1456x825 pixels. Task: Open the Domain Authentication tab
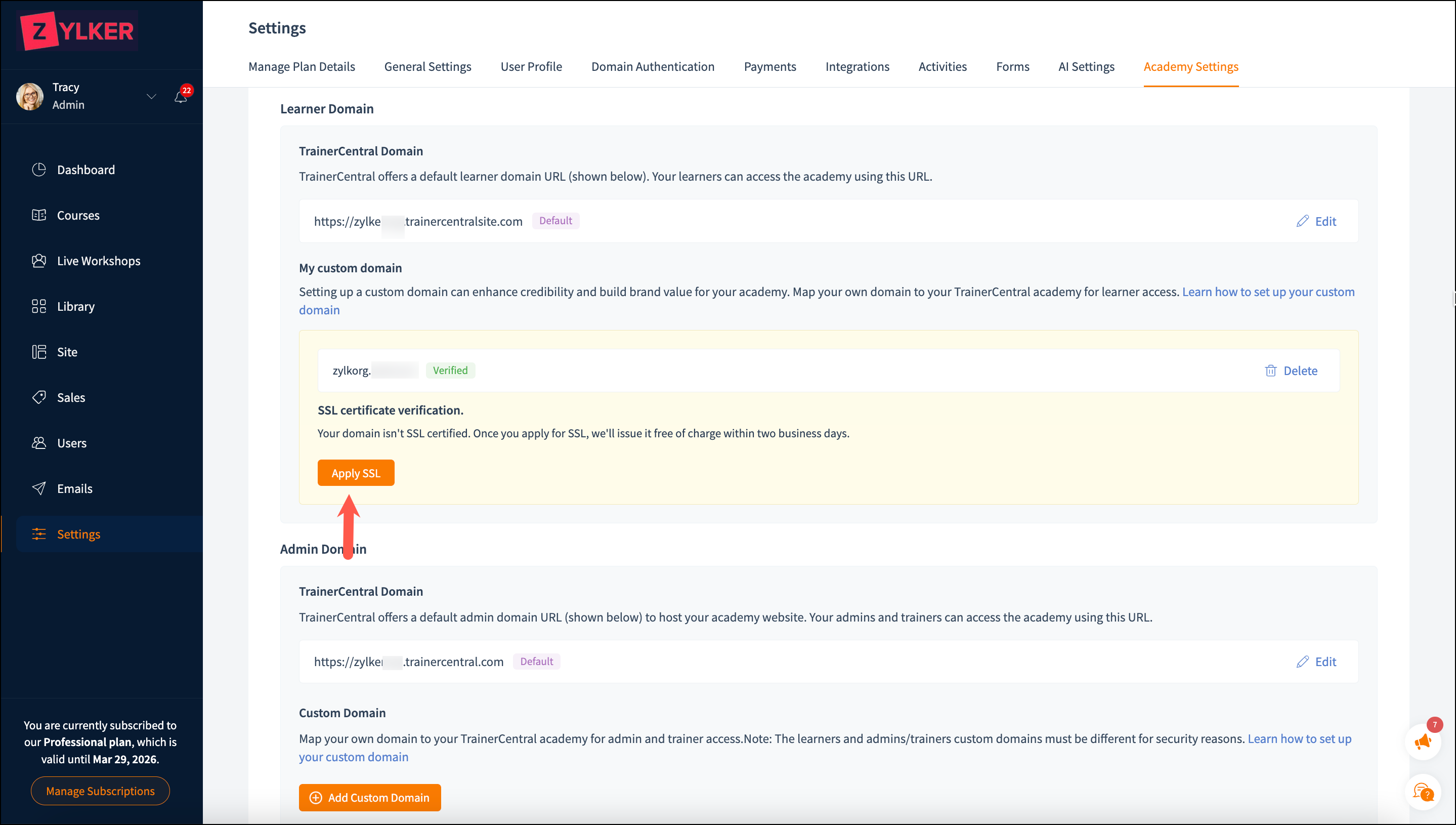coord(653,67)
